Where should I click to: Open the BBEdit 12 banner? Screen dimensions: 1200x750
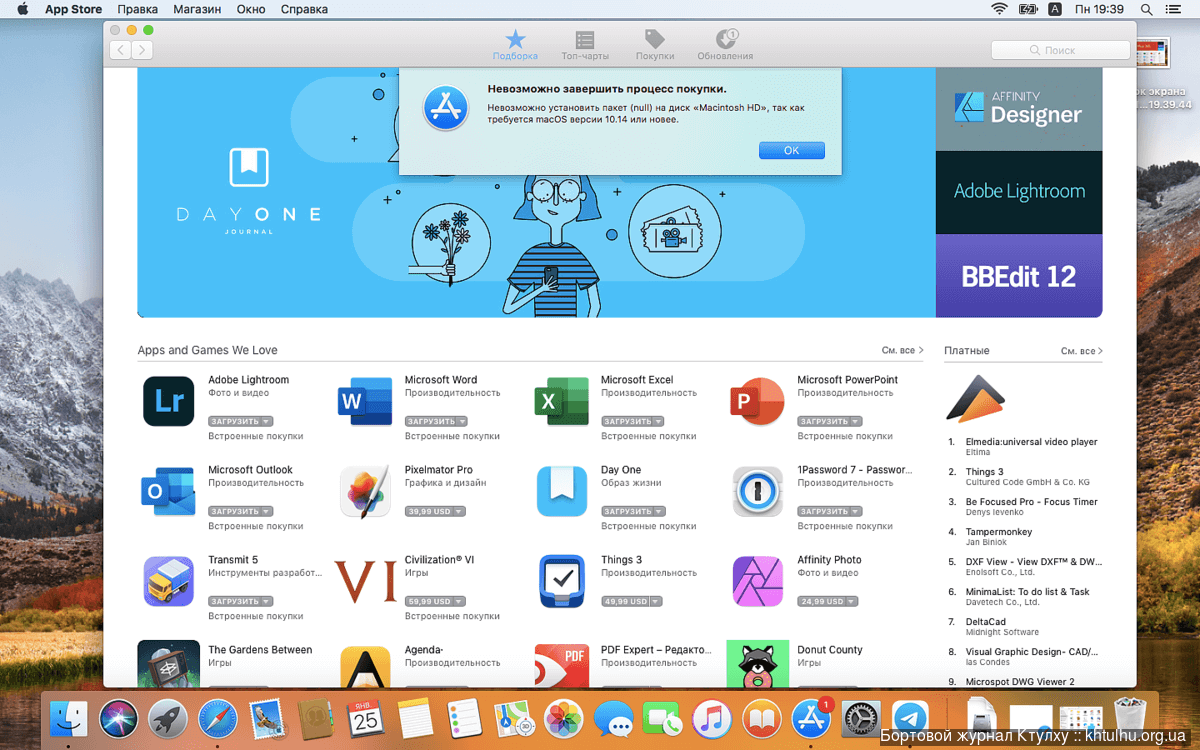tap(1019, 276)
